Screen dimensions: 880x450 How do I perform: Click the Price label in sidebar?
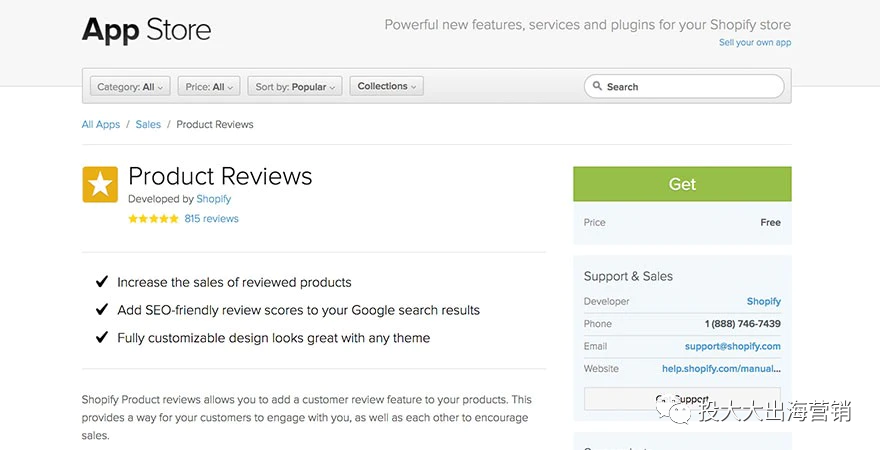(594, 222)
